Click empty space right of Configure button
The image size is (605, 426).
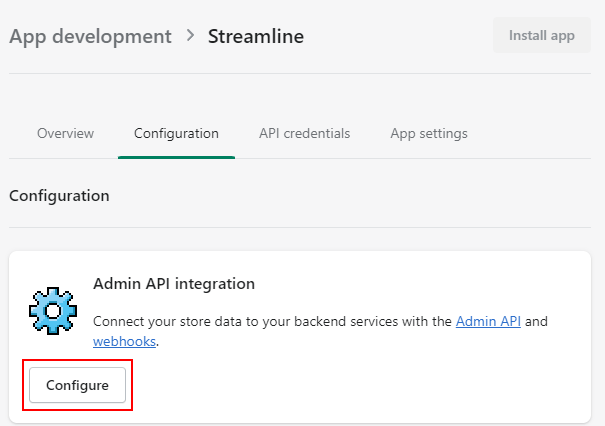pos(350,385)
